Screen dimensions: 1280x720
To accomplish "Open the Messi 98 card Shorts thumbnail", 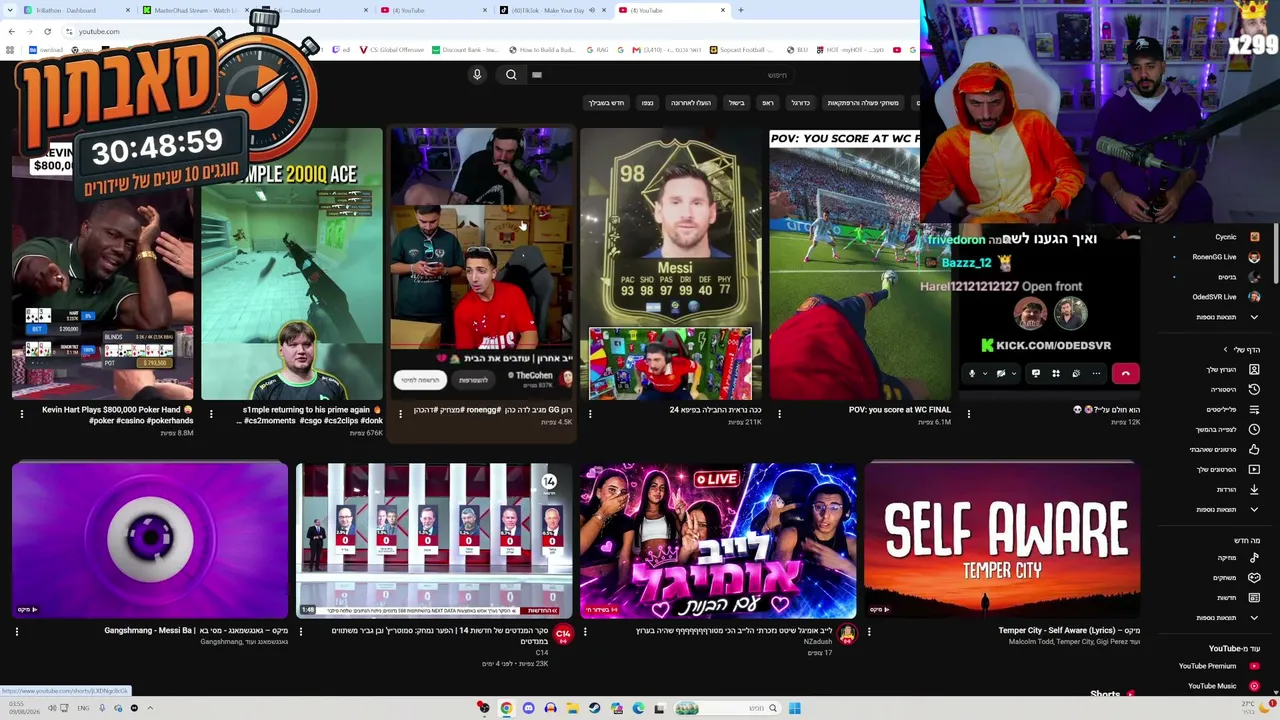I will pos(671,264).
